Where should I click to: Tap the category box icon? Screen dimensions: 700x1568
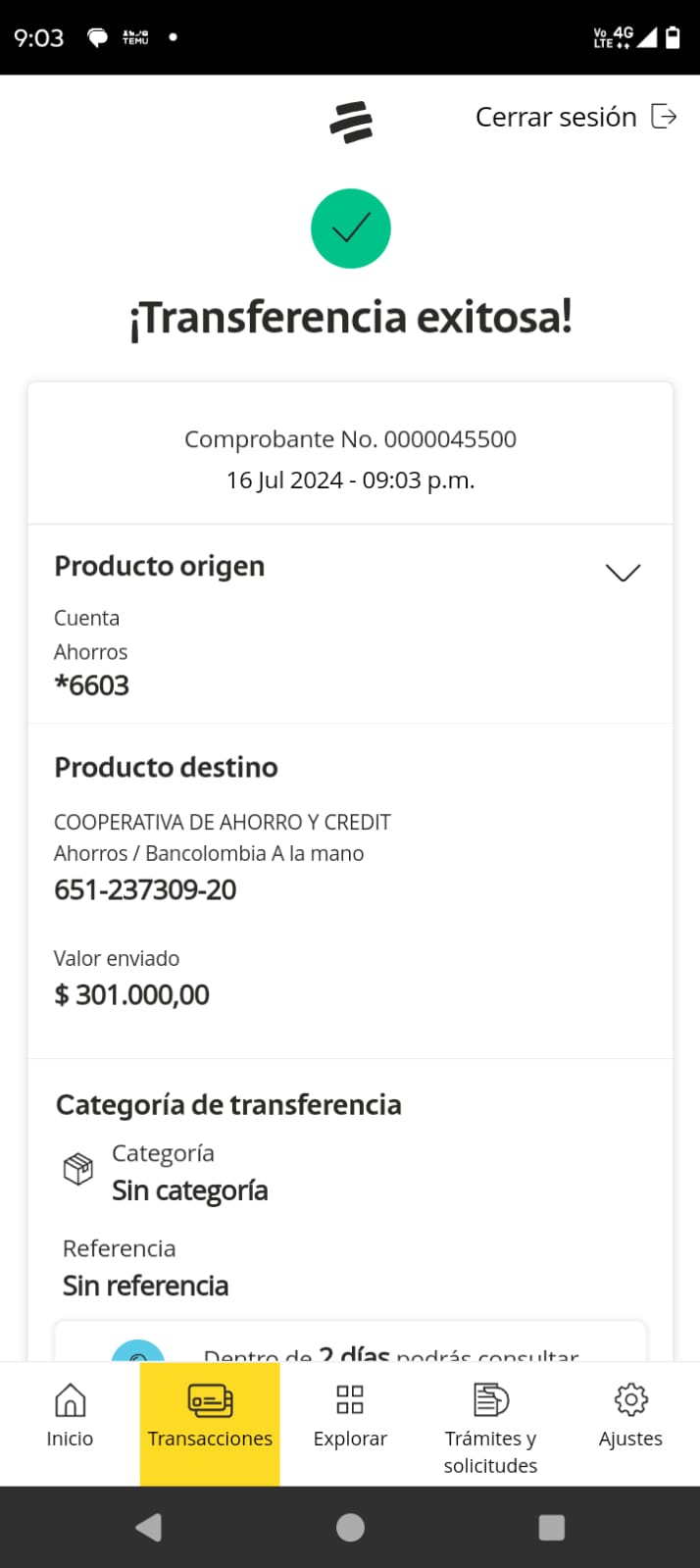(x=78, y=1169)
